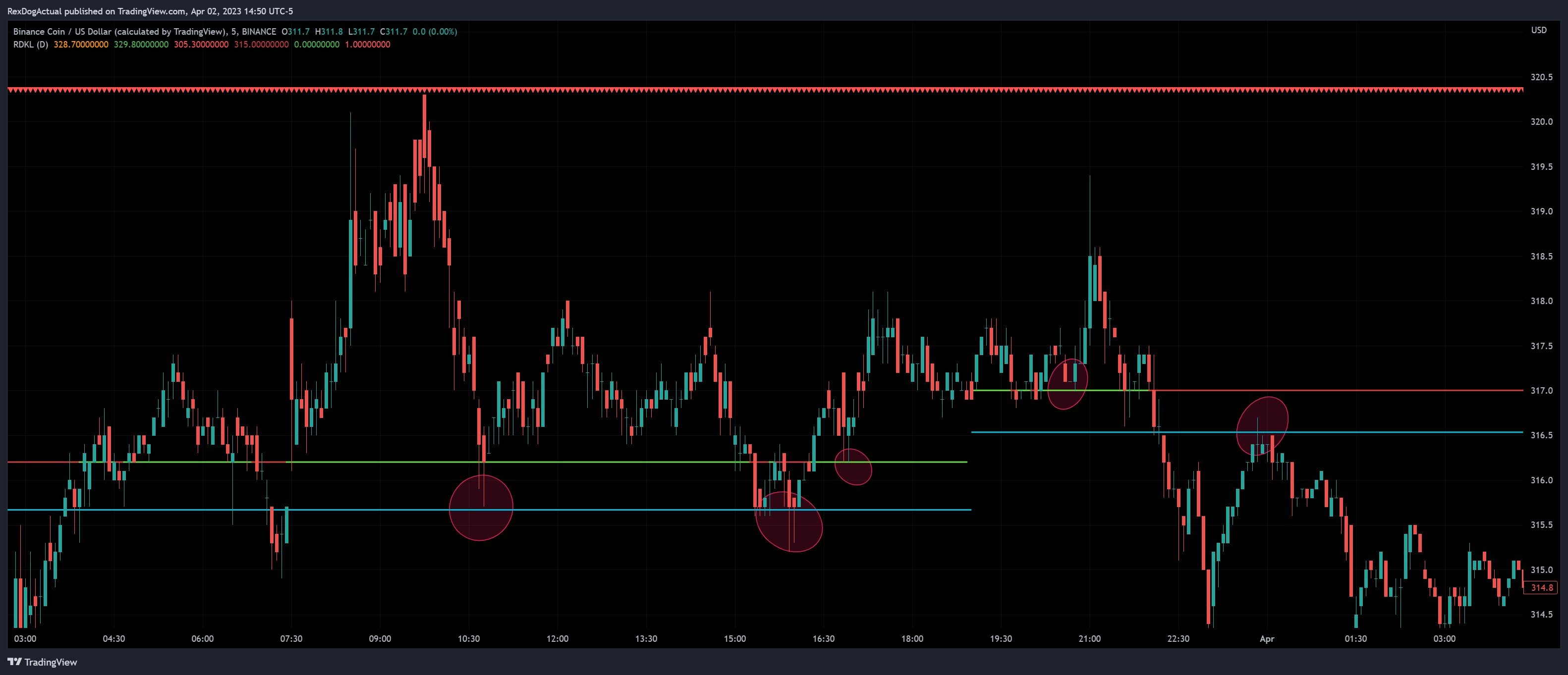
Task: Click the 316.5 price axis label
Action: pos(1541,435)
